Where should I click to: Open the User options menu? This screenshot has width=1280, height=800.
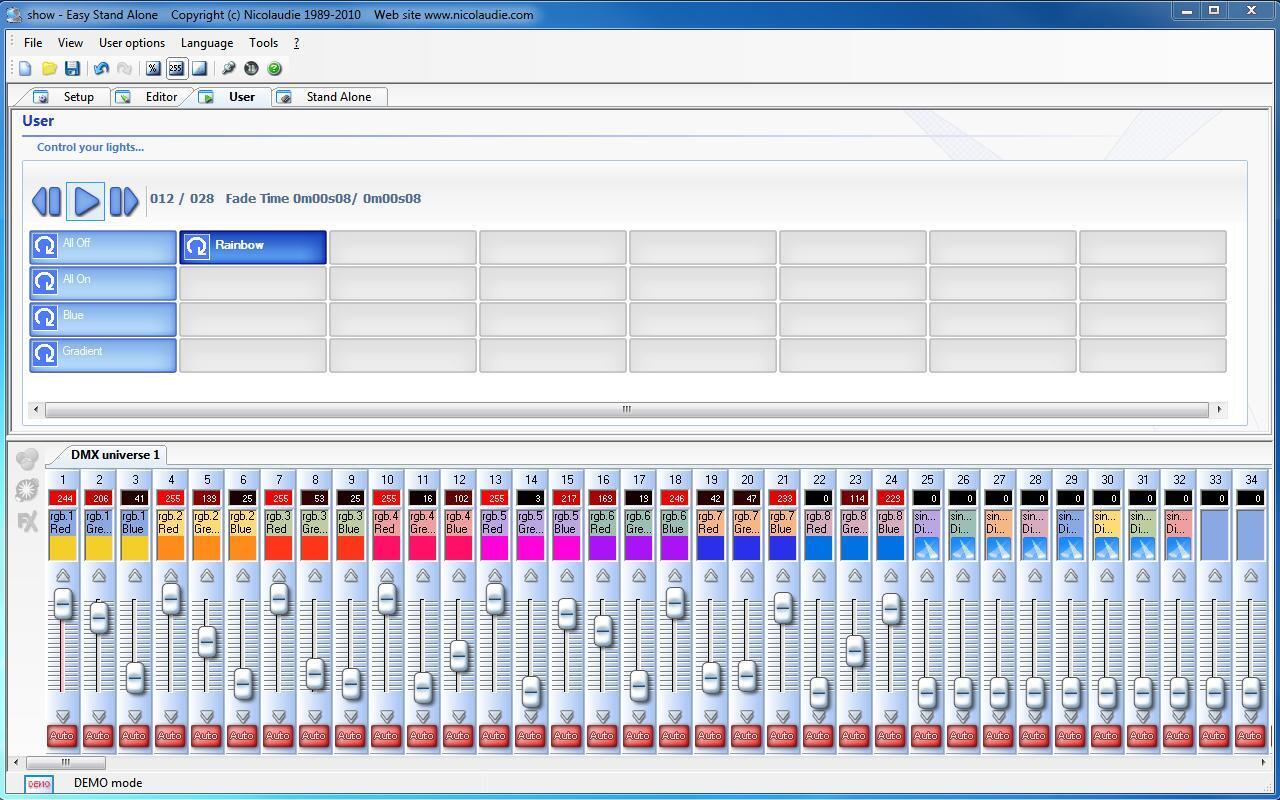pos(132,43)
